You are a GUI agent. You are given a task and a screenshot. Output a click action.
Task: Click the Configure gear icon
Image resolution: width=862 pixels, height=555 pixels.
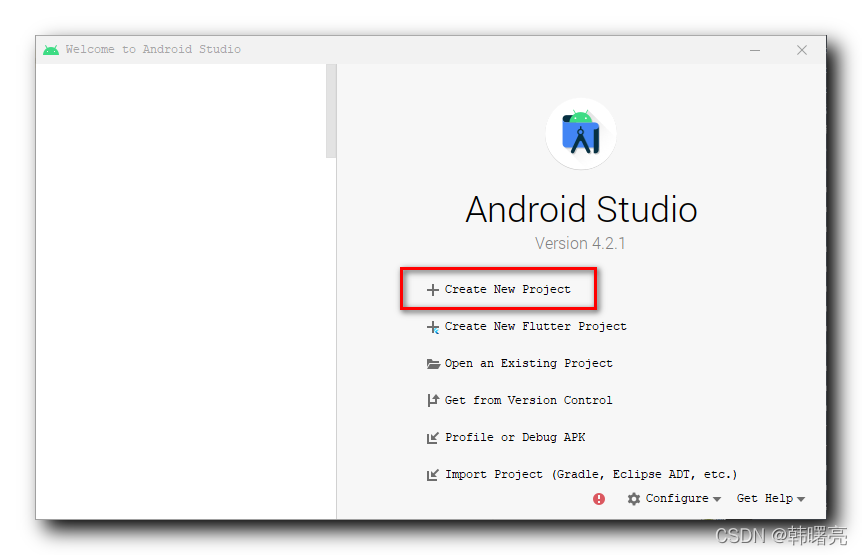coord(634,498)
